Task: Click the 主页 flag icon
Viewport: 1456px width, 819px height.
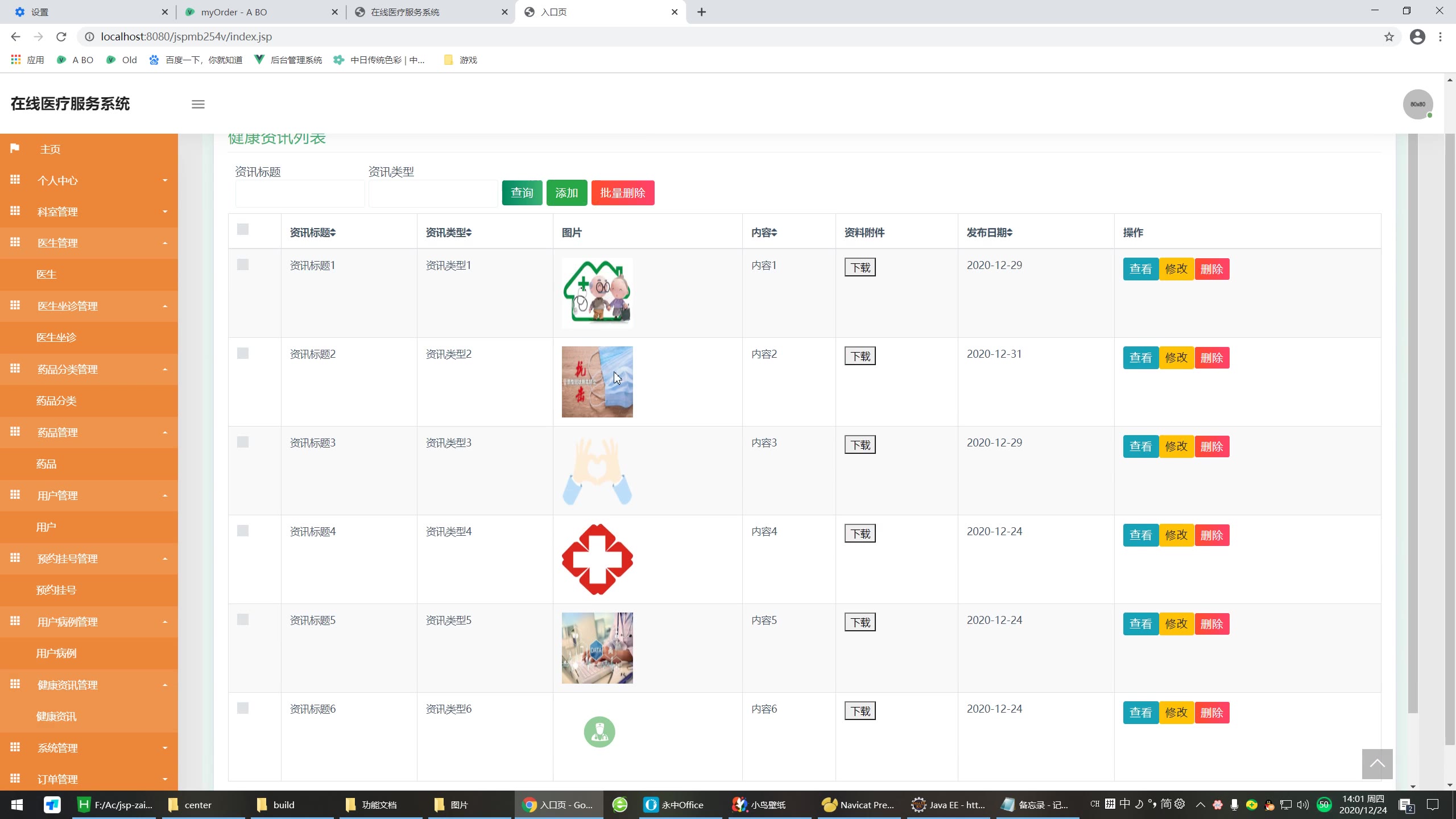Action: [15, 148]
